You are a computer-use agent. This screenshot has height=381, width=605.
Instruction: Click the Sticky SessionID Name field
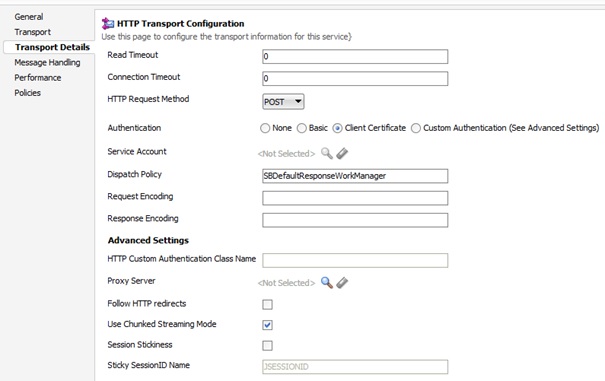tap(355, 367)
